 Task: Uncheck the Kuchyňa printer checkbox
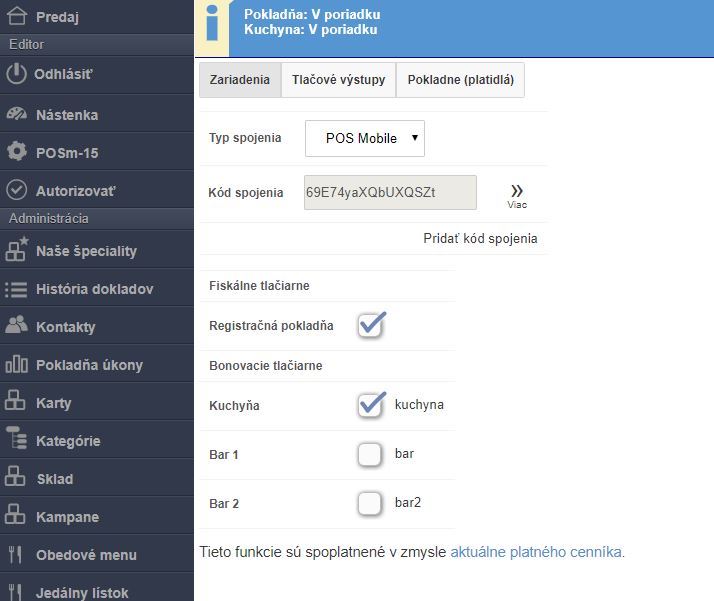tap(371, 405)
